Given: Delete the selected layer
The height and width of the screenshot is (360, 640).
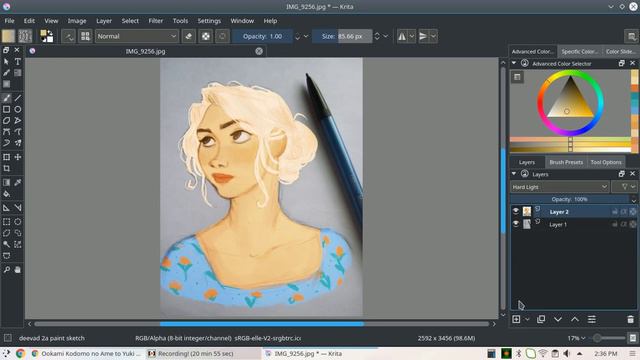Looking at the screenshot, I should click(x=630, y=319).
